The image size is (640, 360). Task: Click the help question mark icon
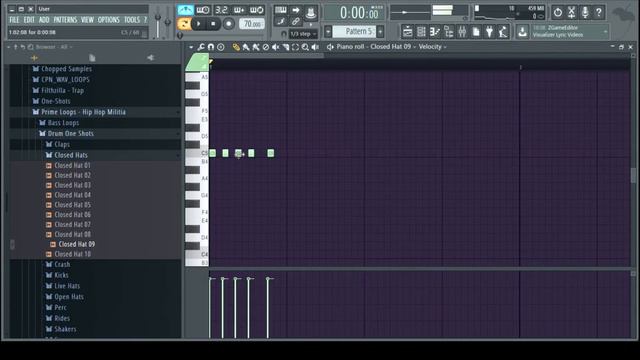599,13
